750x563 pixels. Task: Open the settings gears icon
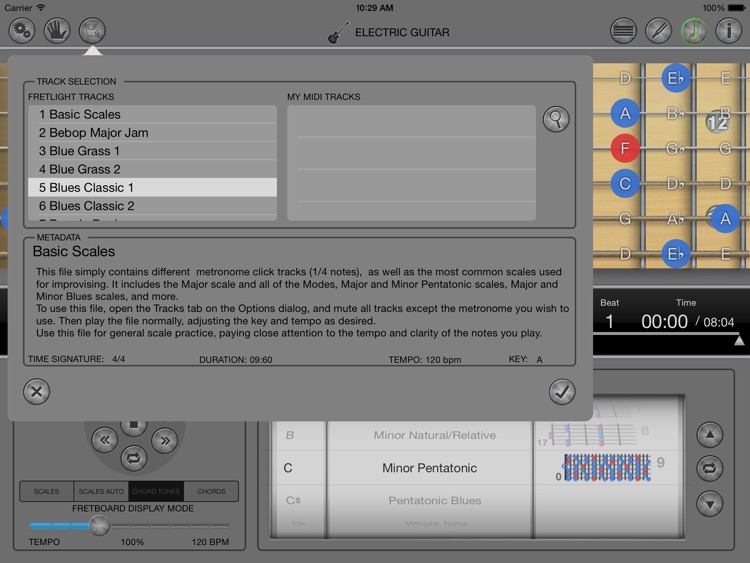[22, 31]
